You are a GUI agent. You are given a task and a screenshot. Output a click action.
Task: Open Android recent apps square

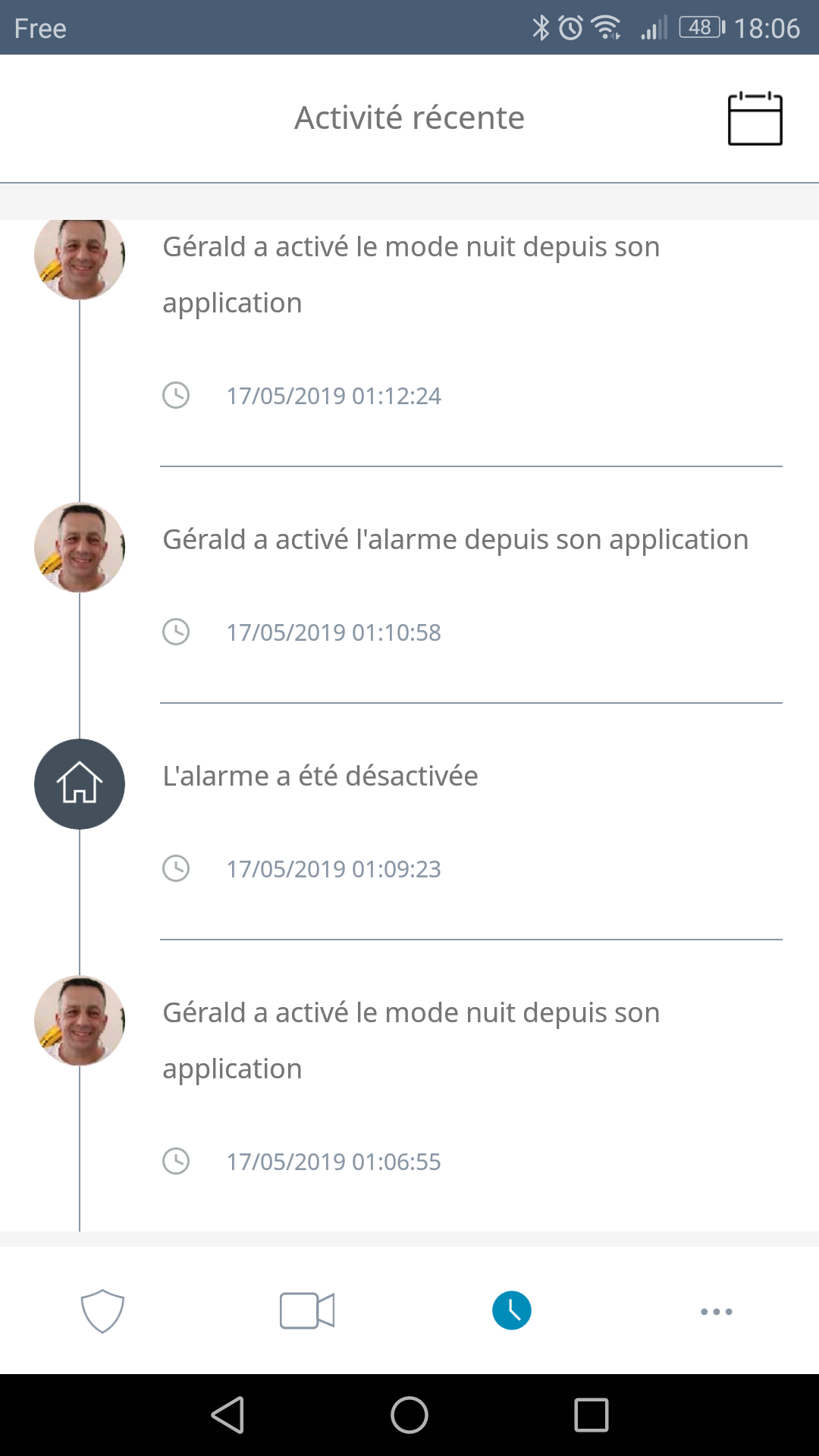click(591, 1415)
